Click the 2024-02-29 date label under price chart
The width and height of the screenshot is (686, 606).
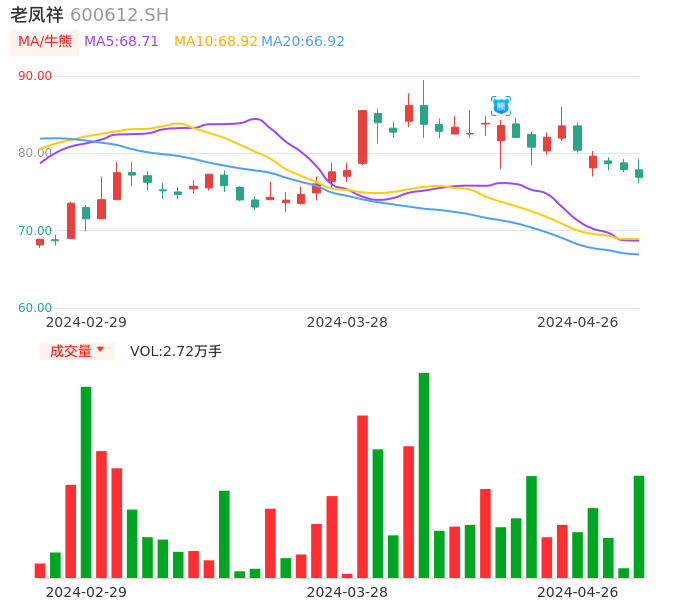pyautogui.click(x=86, y=322)
